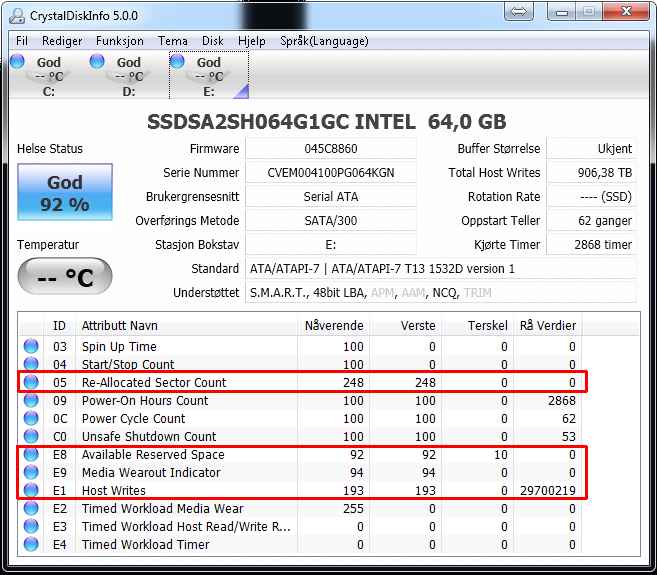The width and height of the screenshot is (657, 575).
Task: Click the Nåverende column header
Action: point(334,326)
